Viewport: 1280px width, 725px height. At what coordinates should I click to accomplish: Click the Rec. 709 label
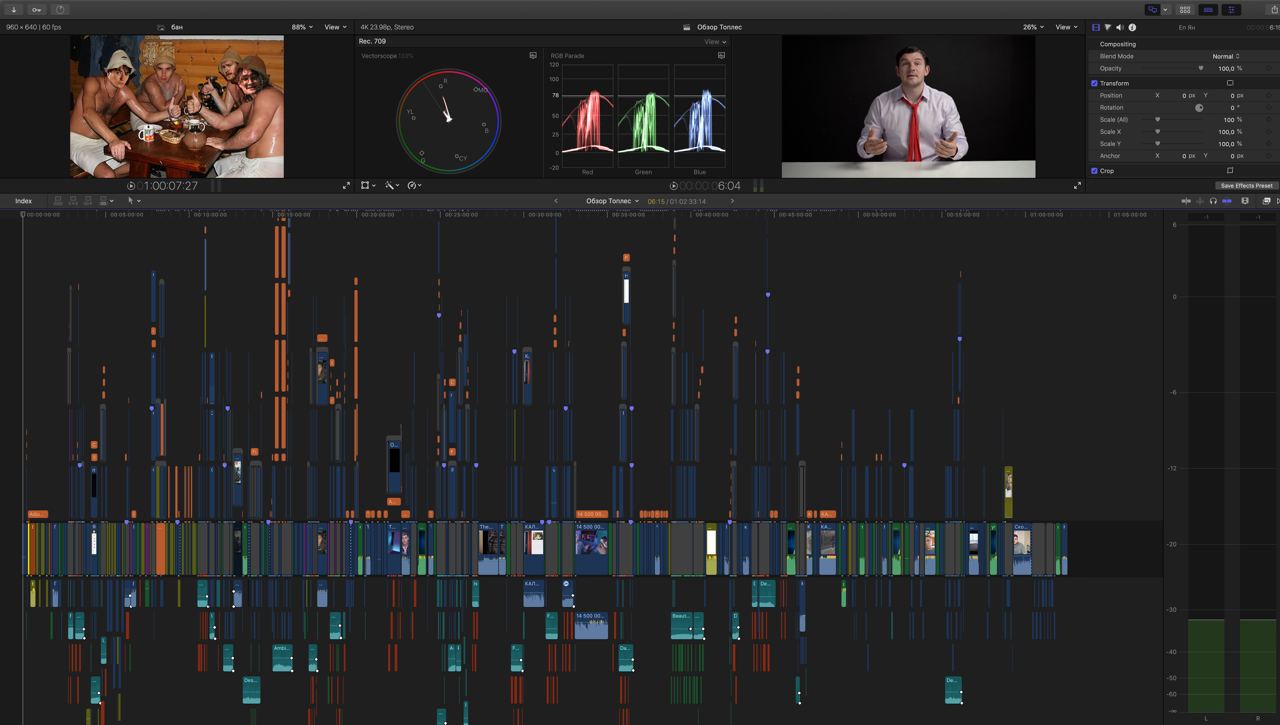(x=372, y=41)
